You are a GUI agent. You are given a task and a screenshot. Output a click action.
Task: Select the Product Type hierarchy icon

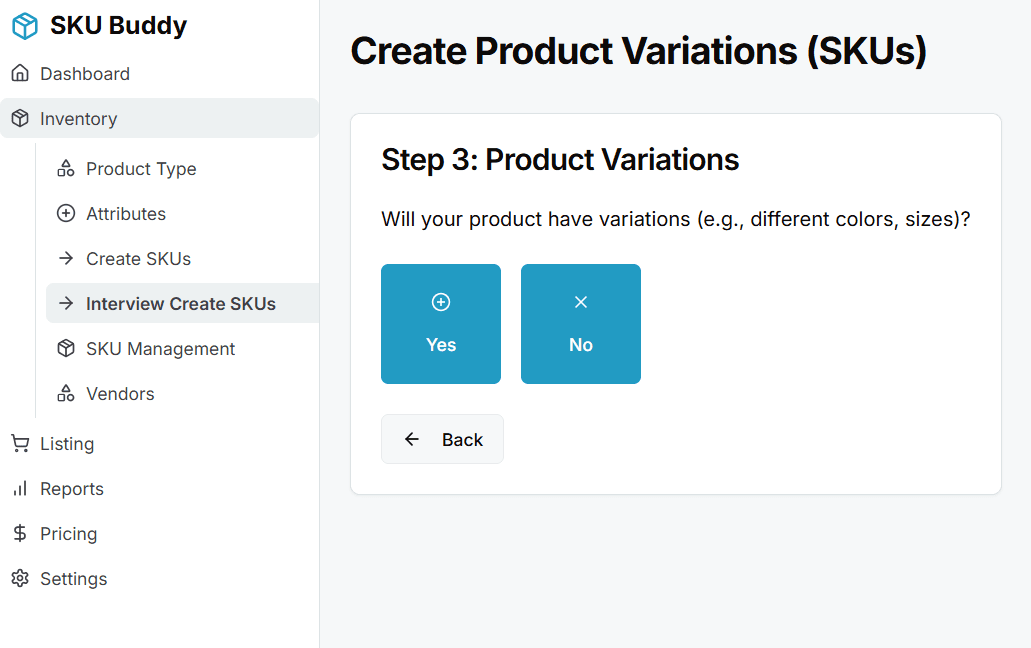(65, 168)
